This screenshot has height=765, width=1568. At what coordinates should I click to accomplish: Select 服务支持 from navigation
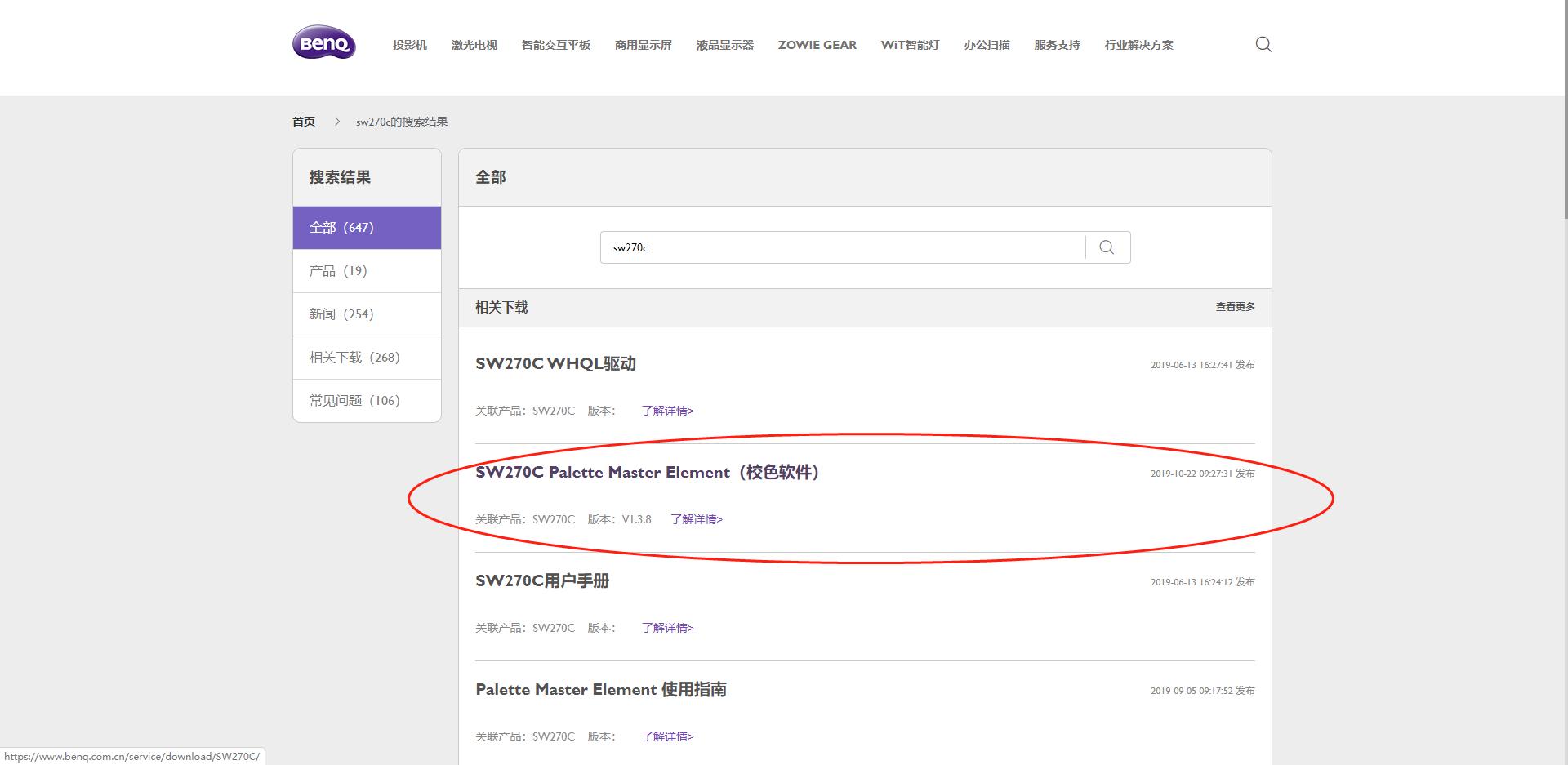click(x=1056, y=45)
